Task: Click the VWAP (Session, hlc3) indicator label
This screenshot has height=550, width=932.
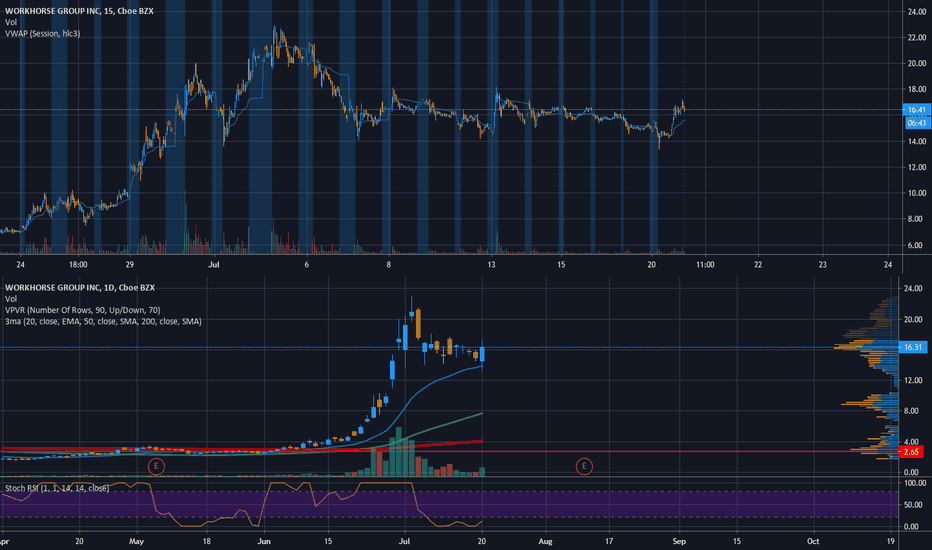Action: tap(42, 33)
